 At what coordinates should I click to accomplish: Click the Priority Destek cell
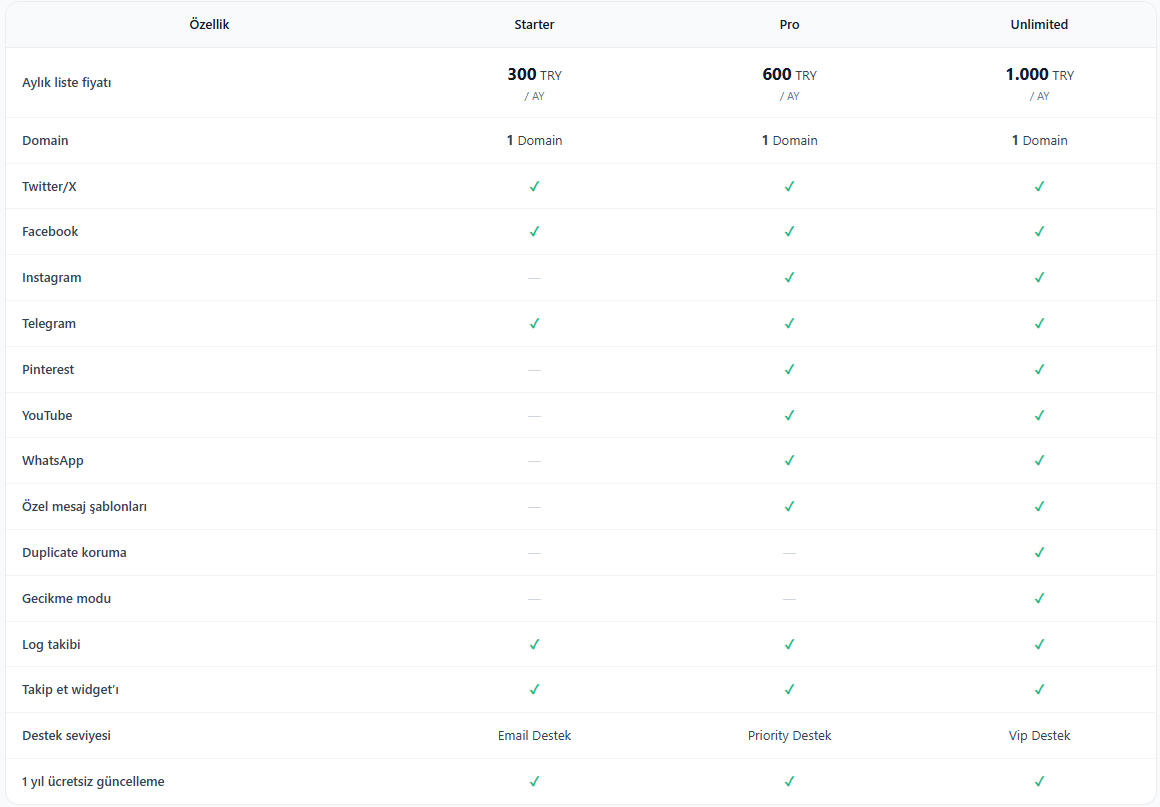789,736
